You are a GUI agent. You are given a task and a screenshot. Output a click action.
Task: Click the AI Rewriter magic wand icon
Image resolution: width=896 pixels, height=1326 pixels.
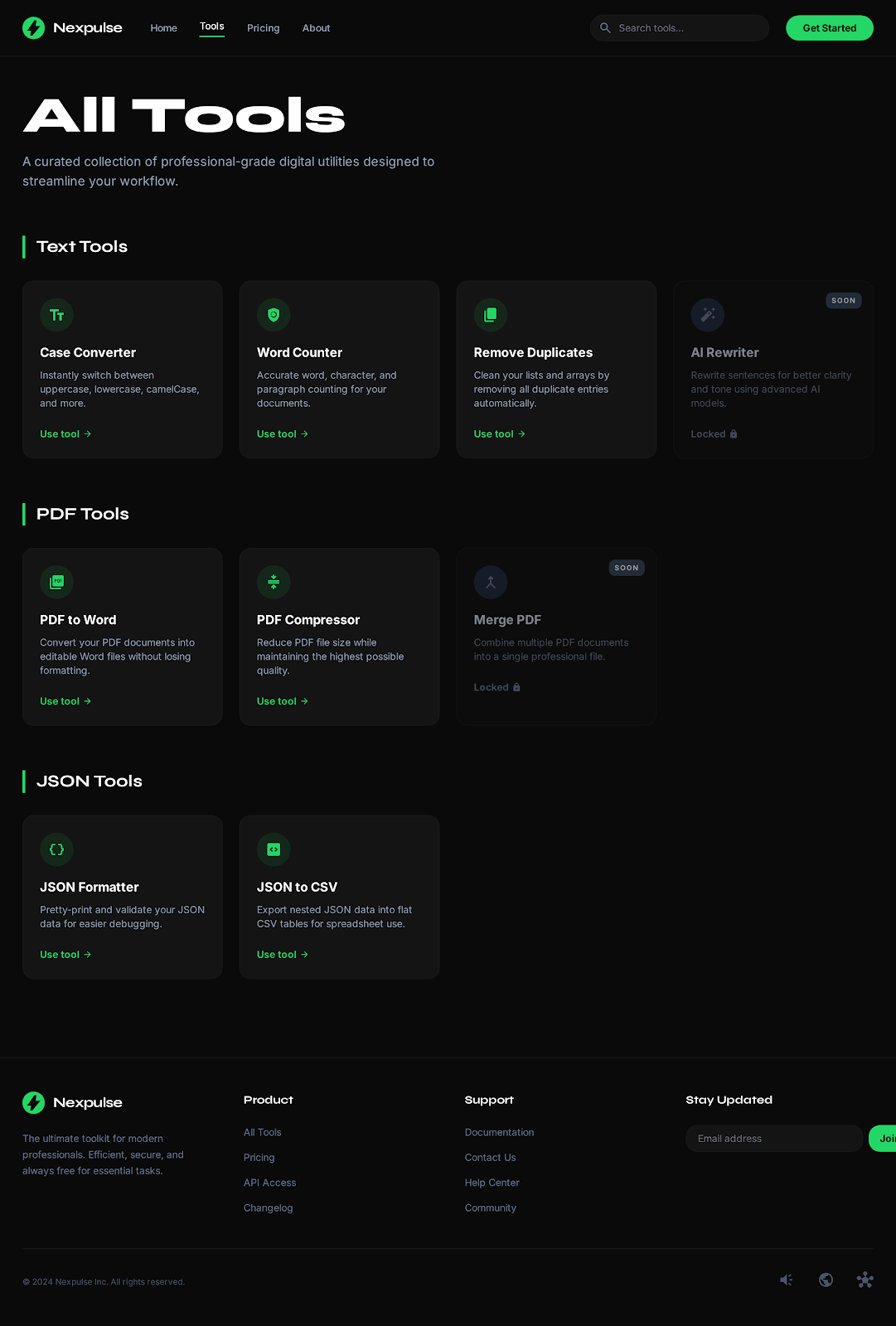point(708,315)
